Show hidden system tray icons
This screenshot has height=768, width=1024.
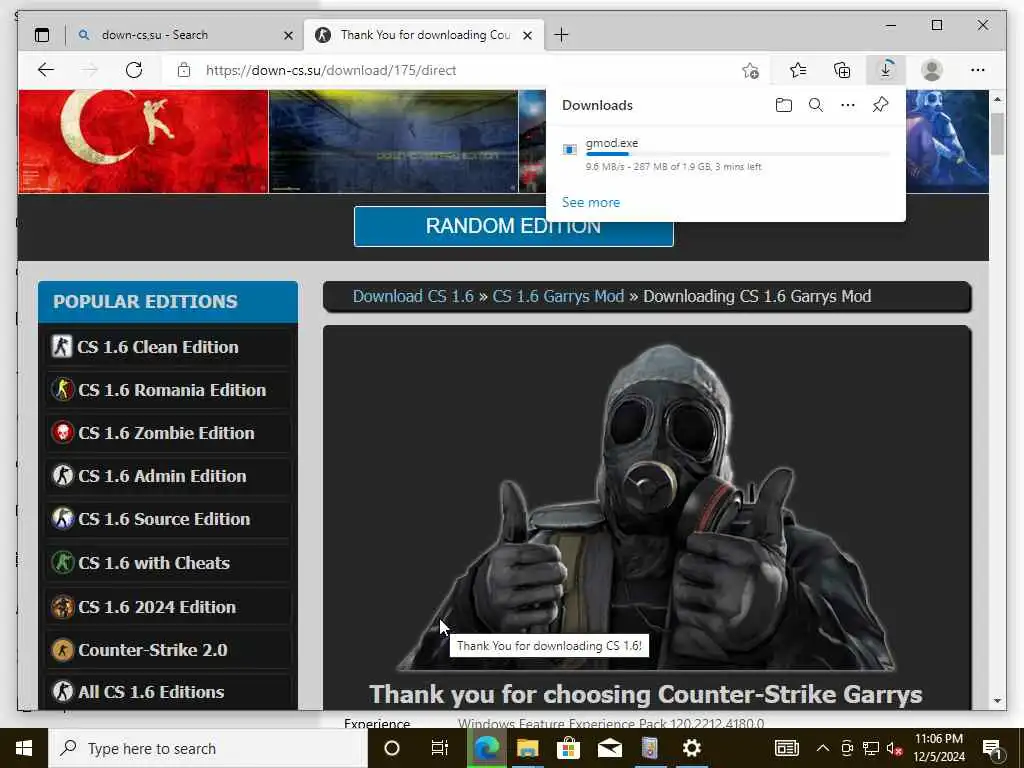point(823,748)
